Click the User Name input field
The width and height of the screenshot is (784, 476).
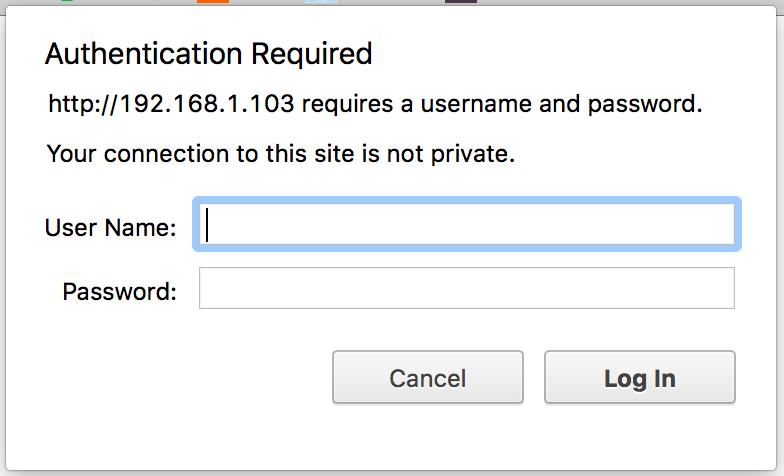(468, 224)
